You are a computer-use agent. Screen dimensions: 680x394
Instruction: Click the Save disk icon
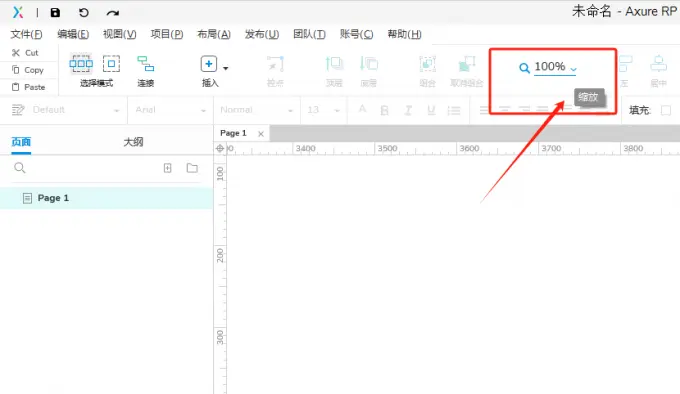pyautogui.click(x=55, y=13)
